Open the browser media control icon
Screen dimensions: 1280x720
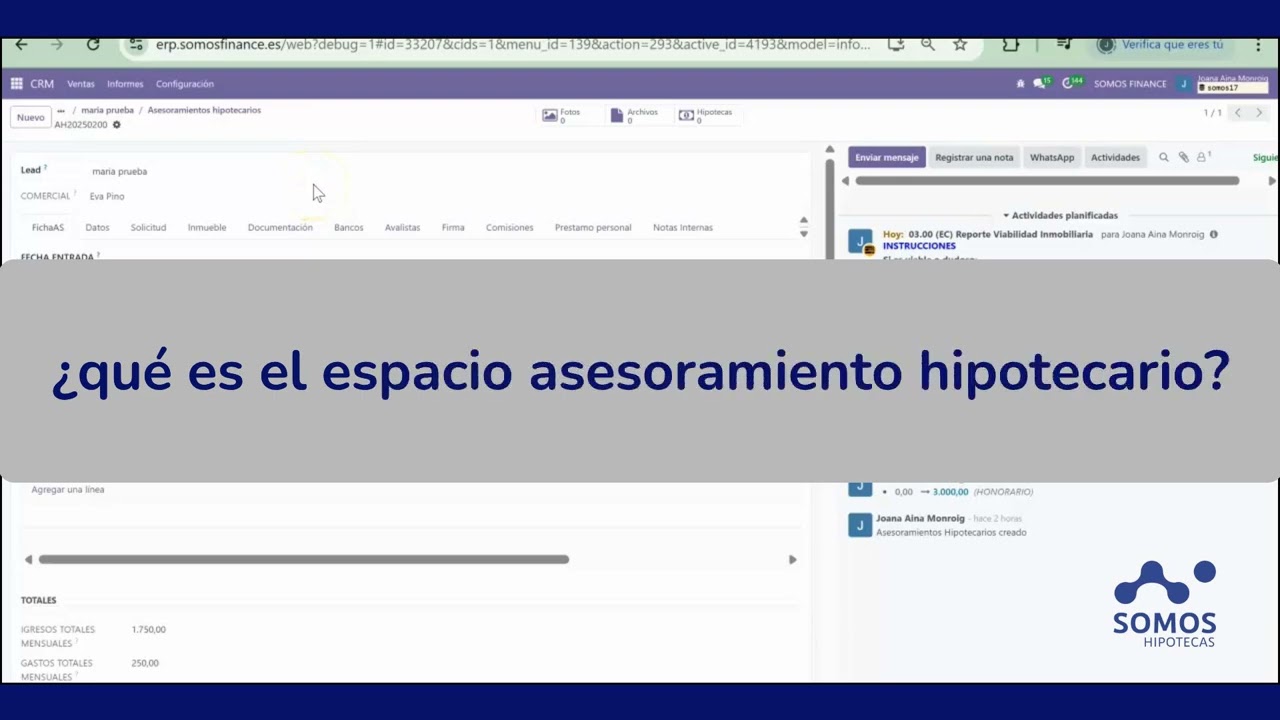(1064, 45)
